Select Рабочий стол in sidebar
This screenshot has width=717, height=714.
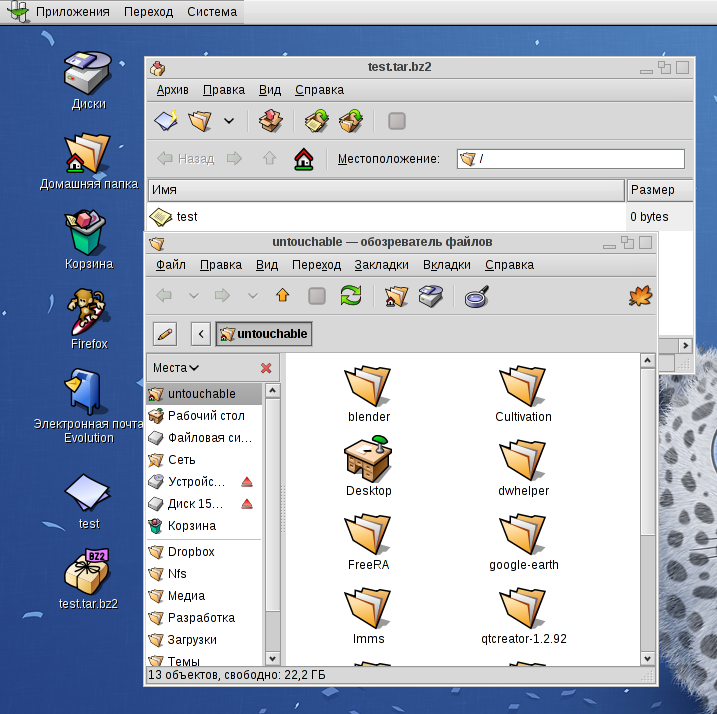(x=204, y=416)
